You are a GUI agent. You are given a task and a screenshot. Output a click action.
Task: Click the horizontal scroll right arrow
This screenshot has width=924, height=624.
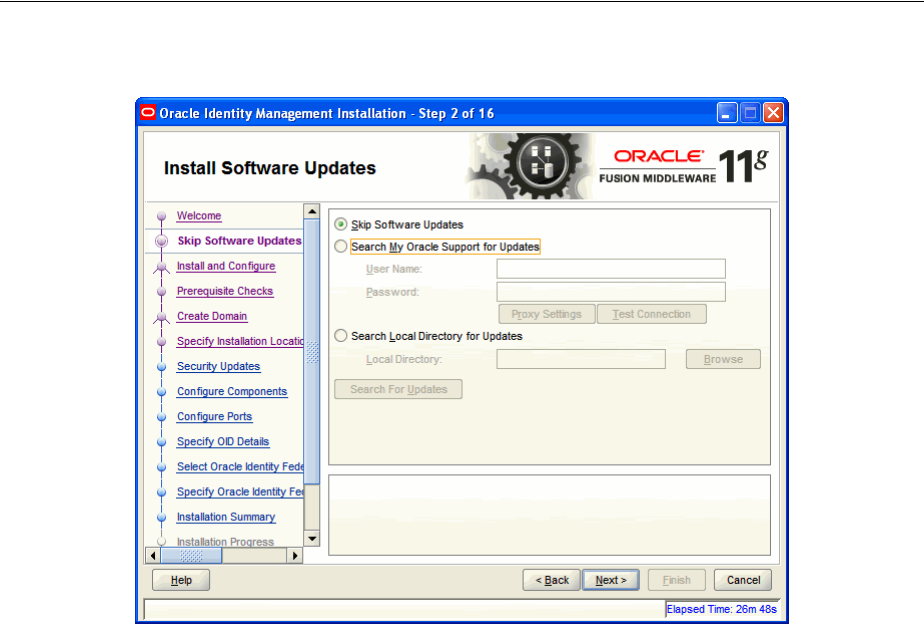(295, 555)
